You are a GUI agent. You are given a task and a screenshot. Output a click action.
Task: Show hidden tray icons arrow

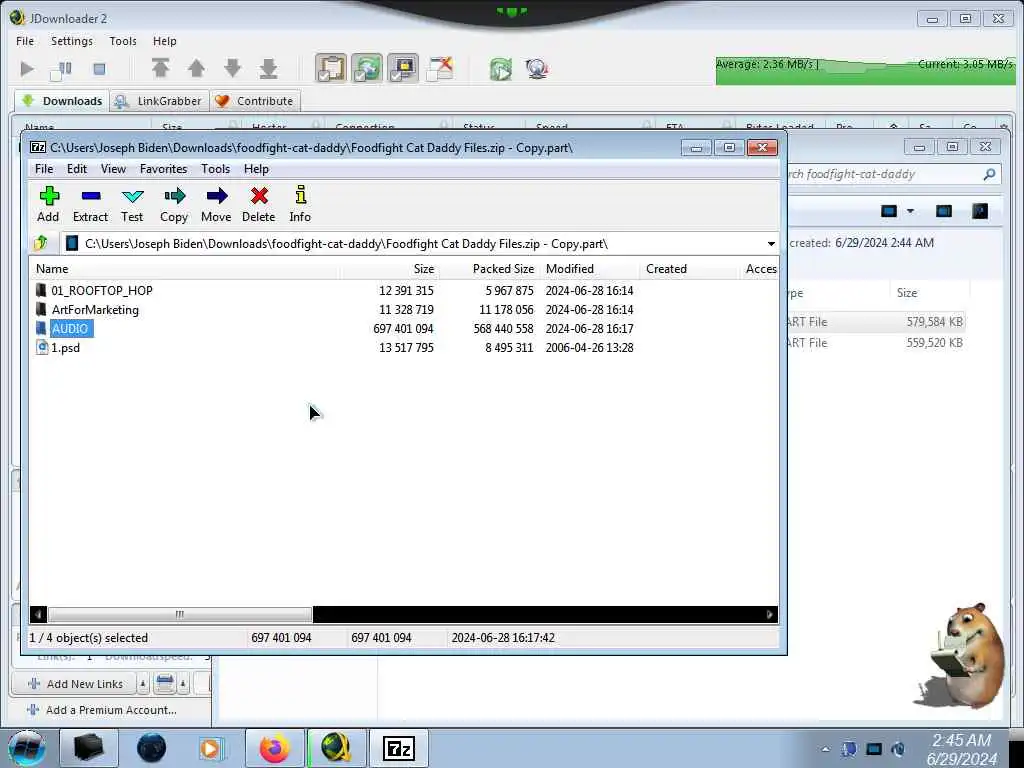(825, 749)
